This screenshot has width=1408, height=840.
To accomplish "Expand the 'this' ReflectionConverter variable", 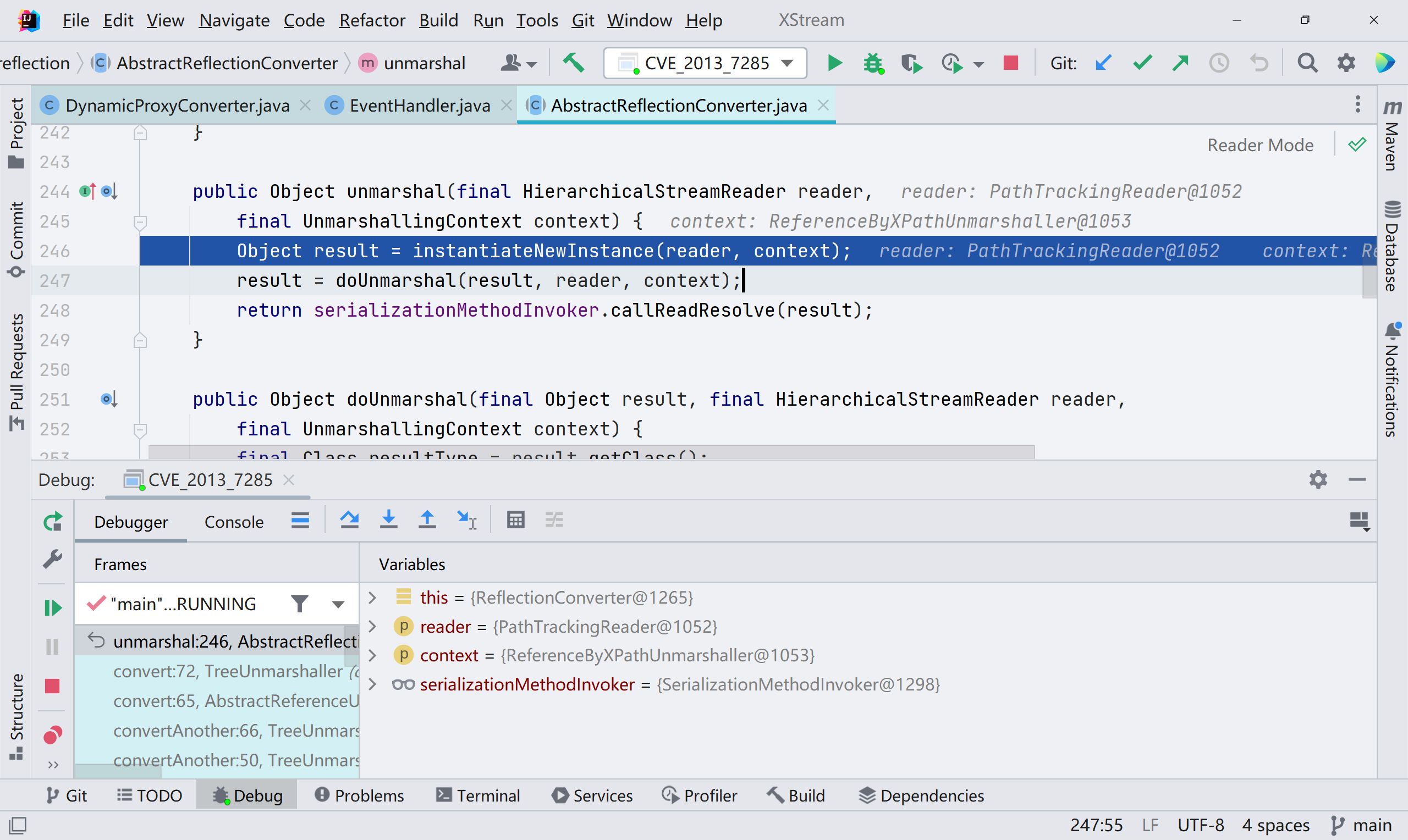I will coord(372,597).
